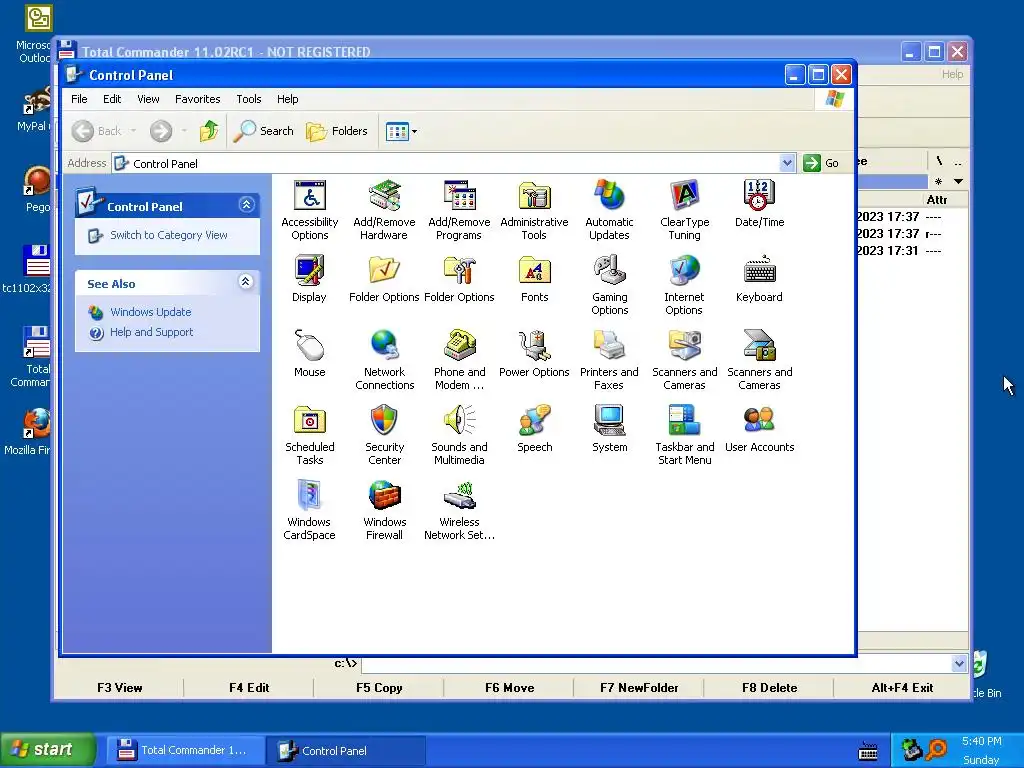This screenshot has height=768, width=1024.
Task: Click the taskbar clock showing 5:40 PM
Action: [982, 741]
